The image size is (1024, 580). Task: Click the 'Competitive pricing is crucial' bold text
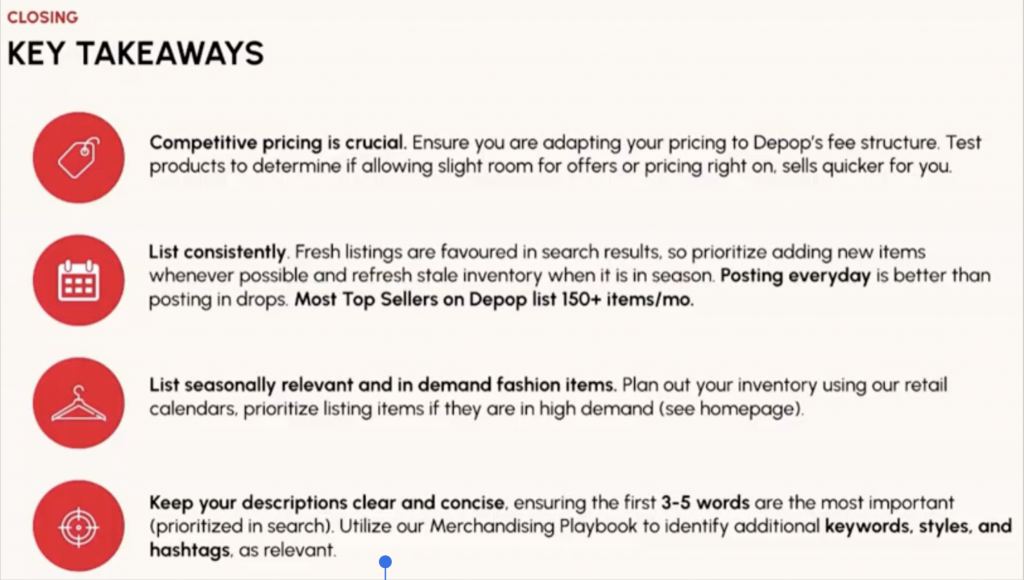click(278, 143)
